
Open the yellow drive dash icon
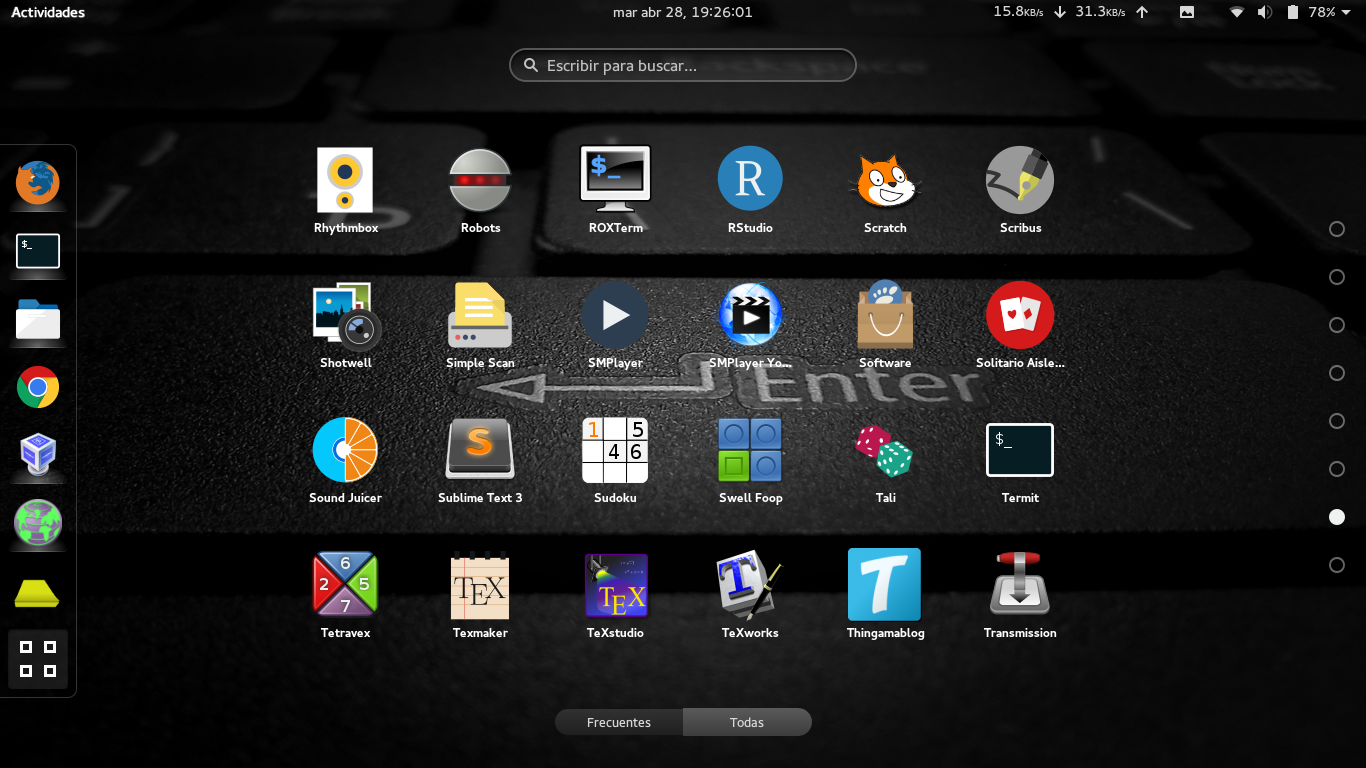tap(38, 592)
